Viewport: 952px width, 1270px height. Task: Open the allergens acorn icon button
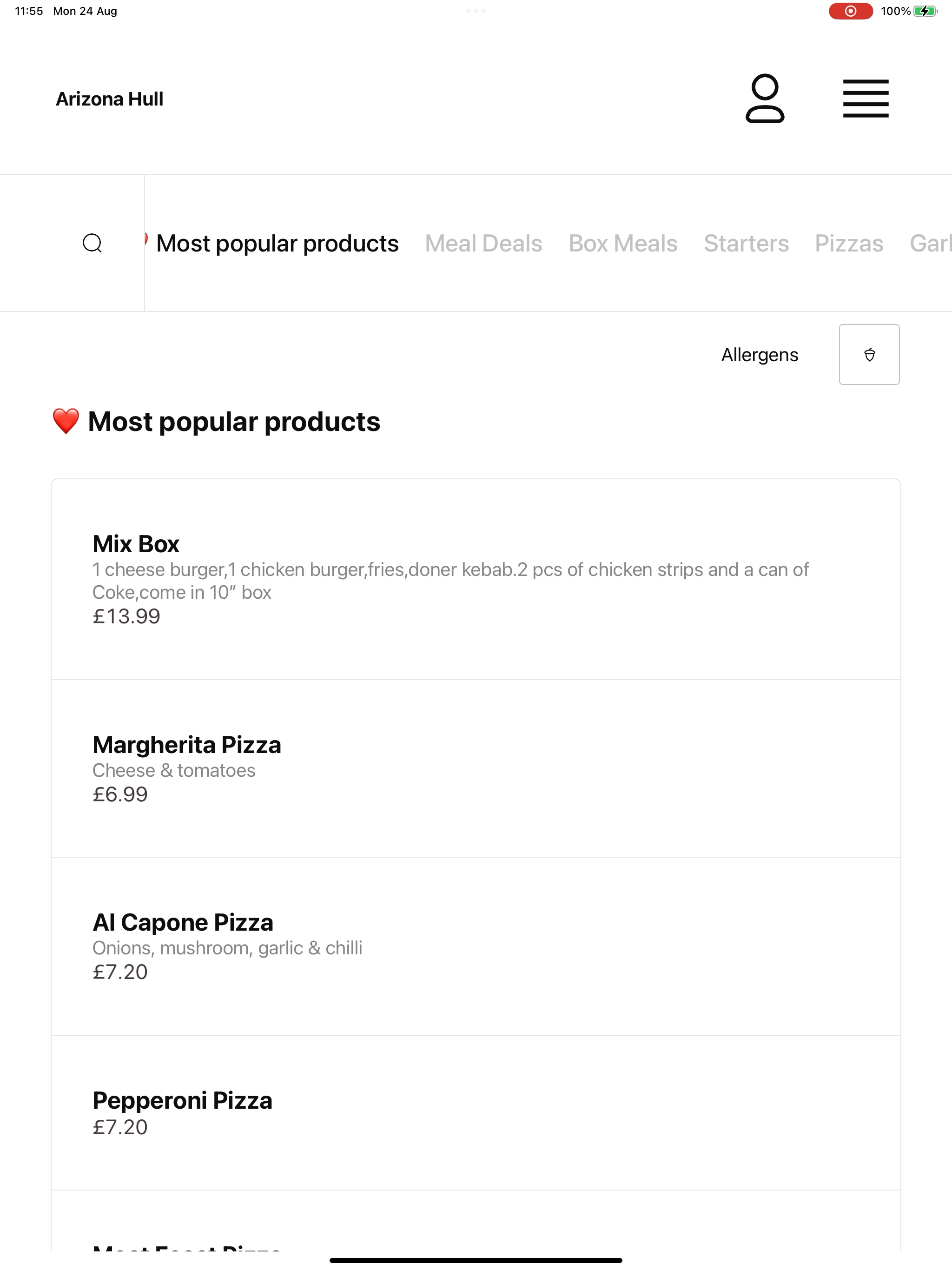869,354
